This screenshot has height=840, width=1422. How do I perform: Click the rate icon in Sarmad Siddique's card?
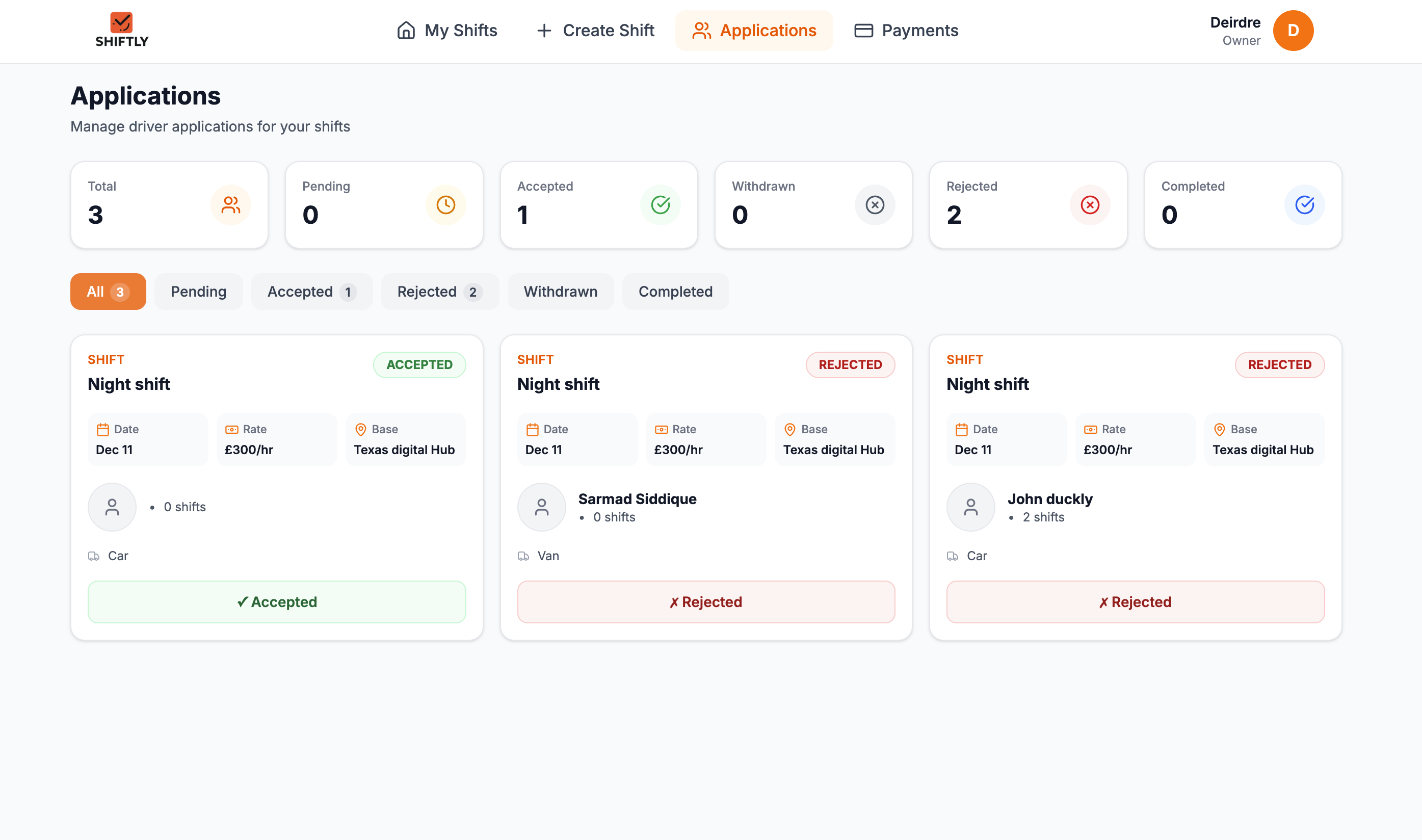(x=661, y=430)
